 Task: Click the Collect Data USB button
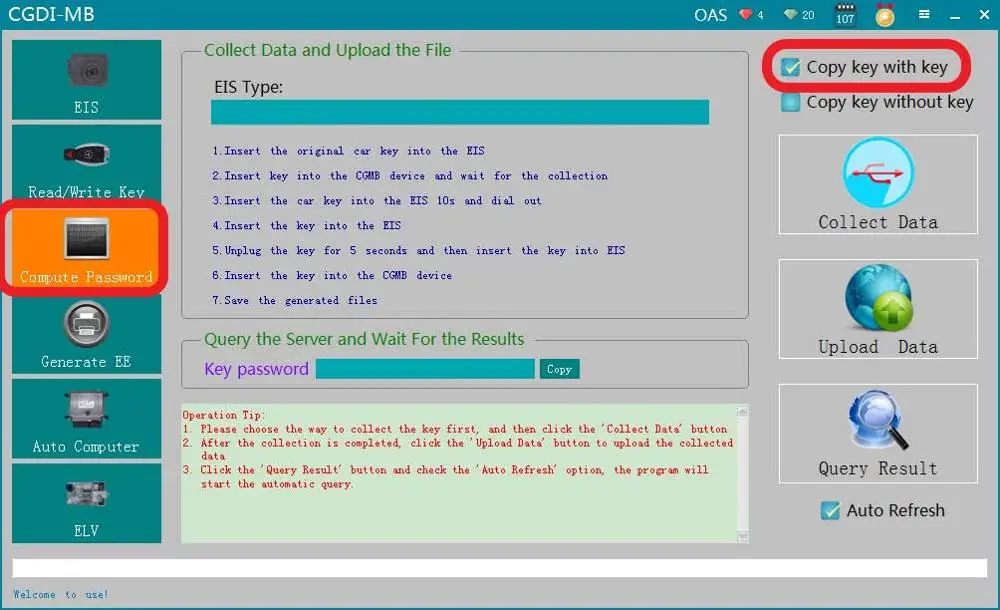(878, 184)
